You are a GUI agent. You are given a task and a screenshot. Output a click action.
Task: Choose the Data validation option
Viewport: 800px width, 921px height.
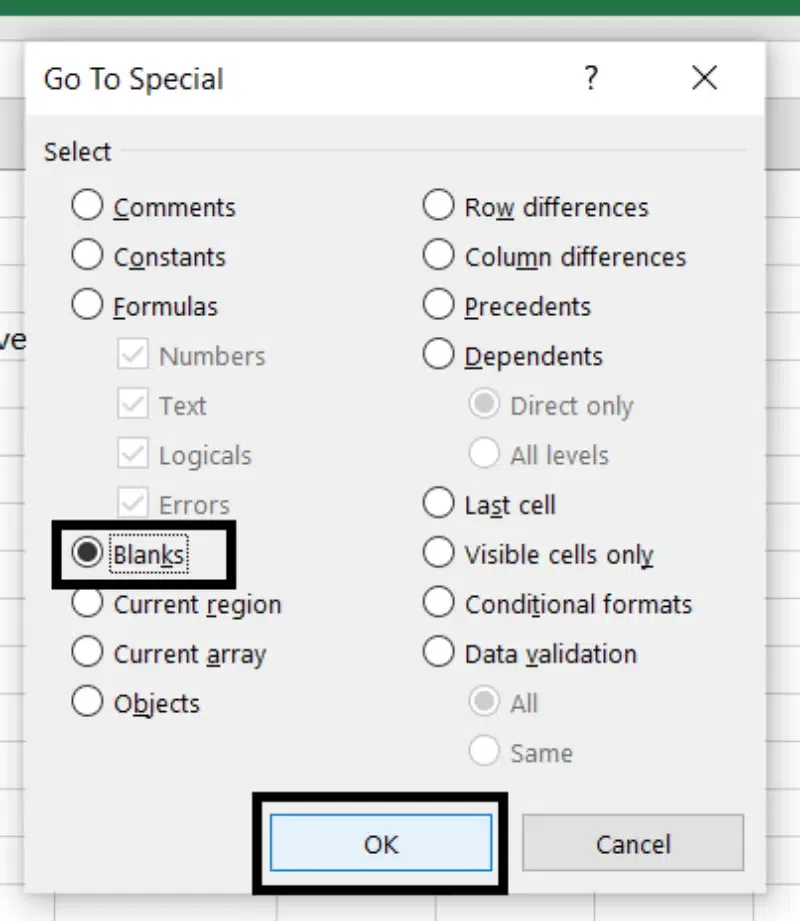pyautogui.click(x=439, y=653)
